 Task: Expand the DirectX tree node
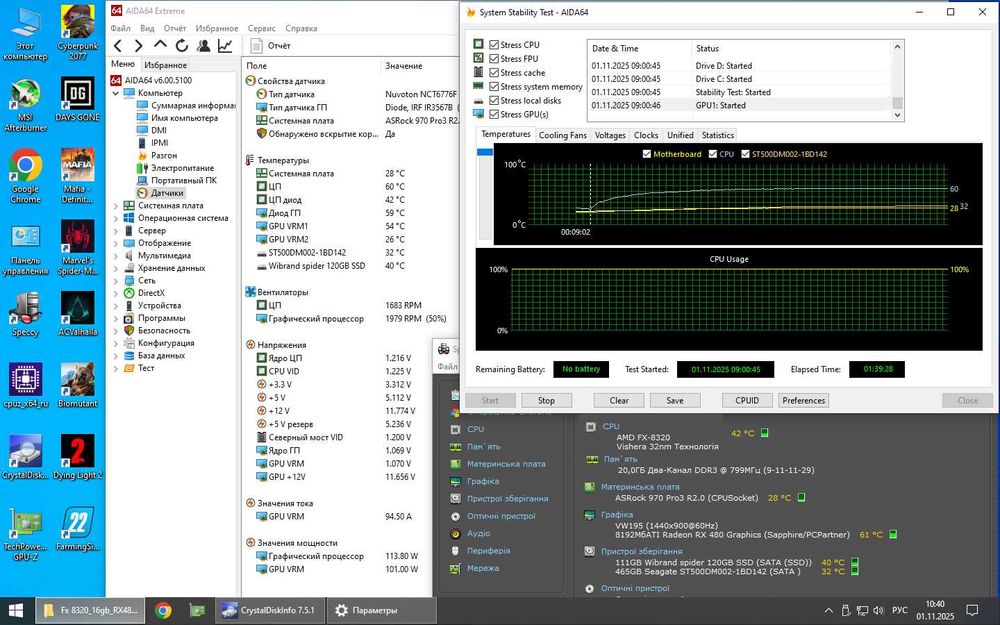tap(116, 293)
